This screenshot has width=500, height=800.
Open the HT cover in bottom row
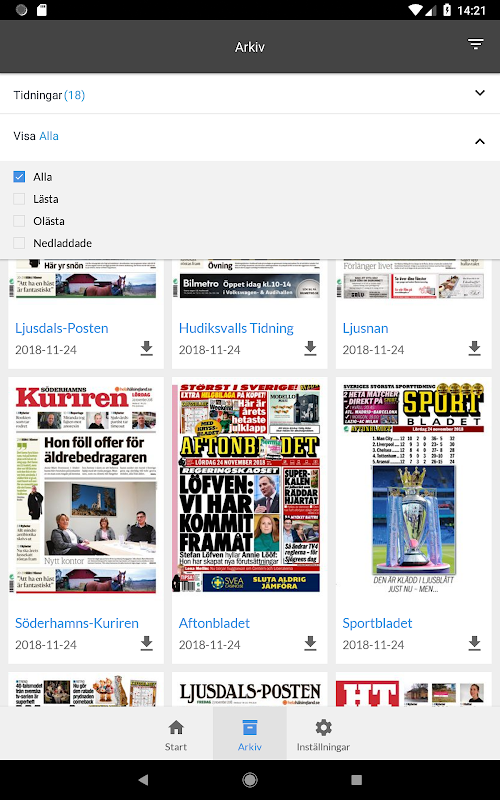(413, 691)
